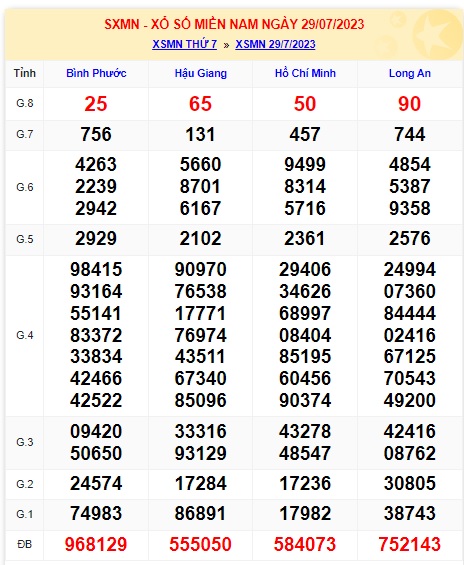464x565 pixels.
Task: Click the Bình Phước province header
Action: [x=96, y=73]
